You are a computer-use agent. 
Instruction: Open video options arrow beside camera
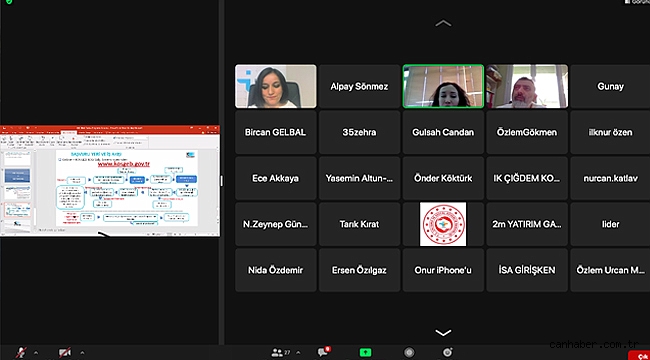tap(82, 353)
